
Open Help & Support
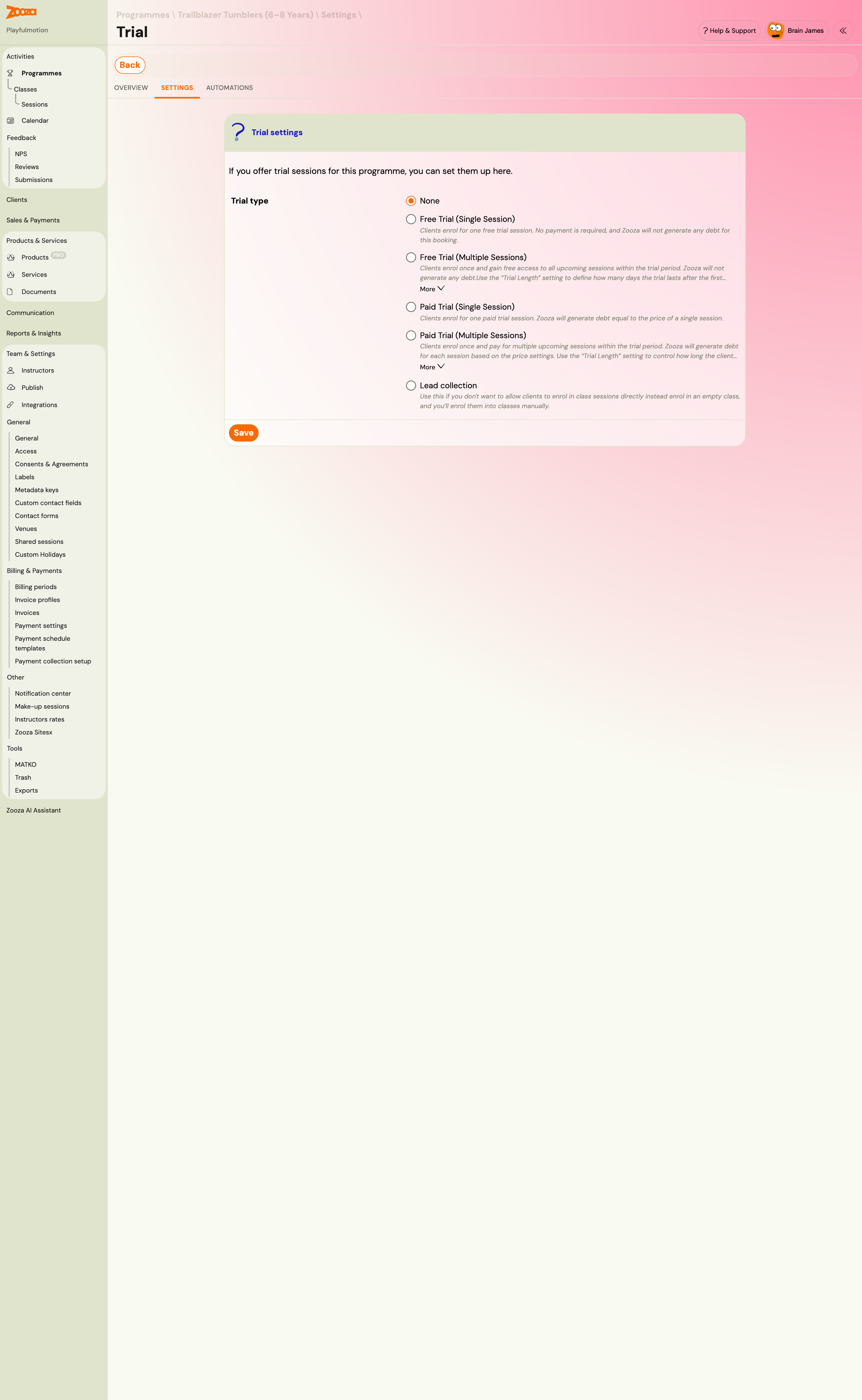pos(729,31)
